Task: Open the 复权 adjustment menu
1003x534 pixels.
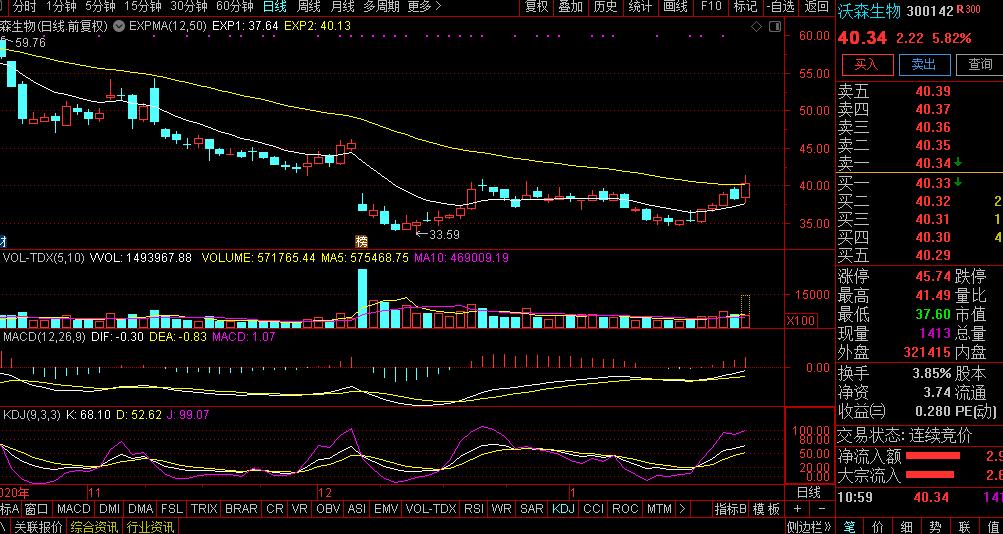Action: [x=536, y=7]
